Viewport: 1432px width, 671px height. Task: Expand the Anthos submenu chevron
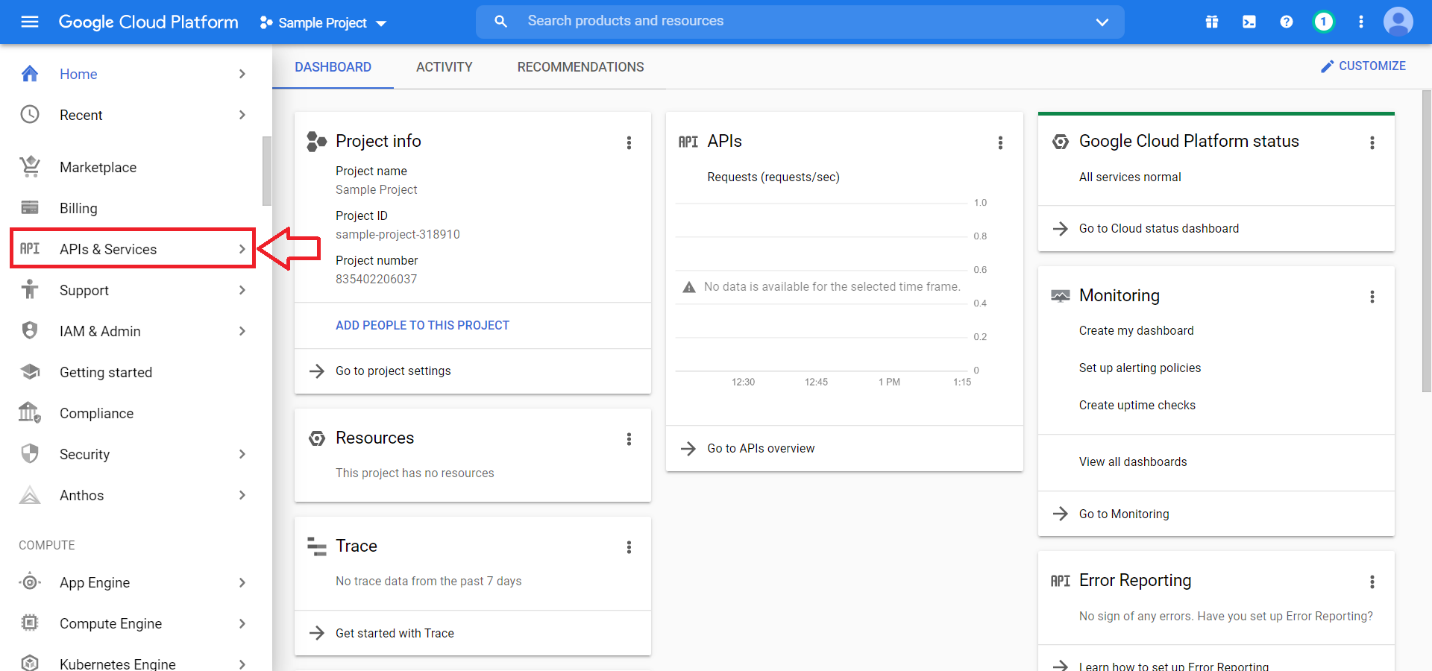tap(242, 495)
